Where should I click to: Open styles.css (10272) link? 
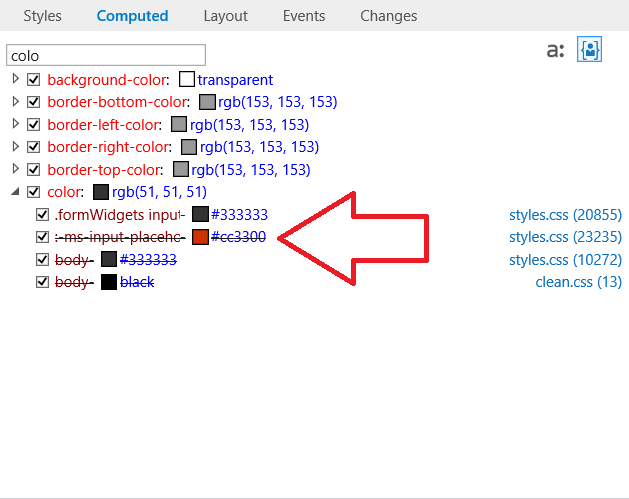[x=565, y=260]
